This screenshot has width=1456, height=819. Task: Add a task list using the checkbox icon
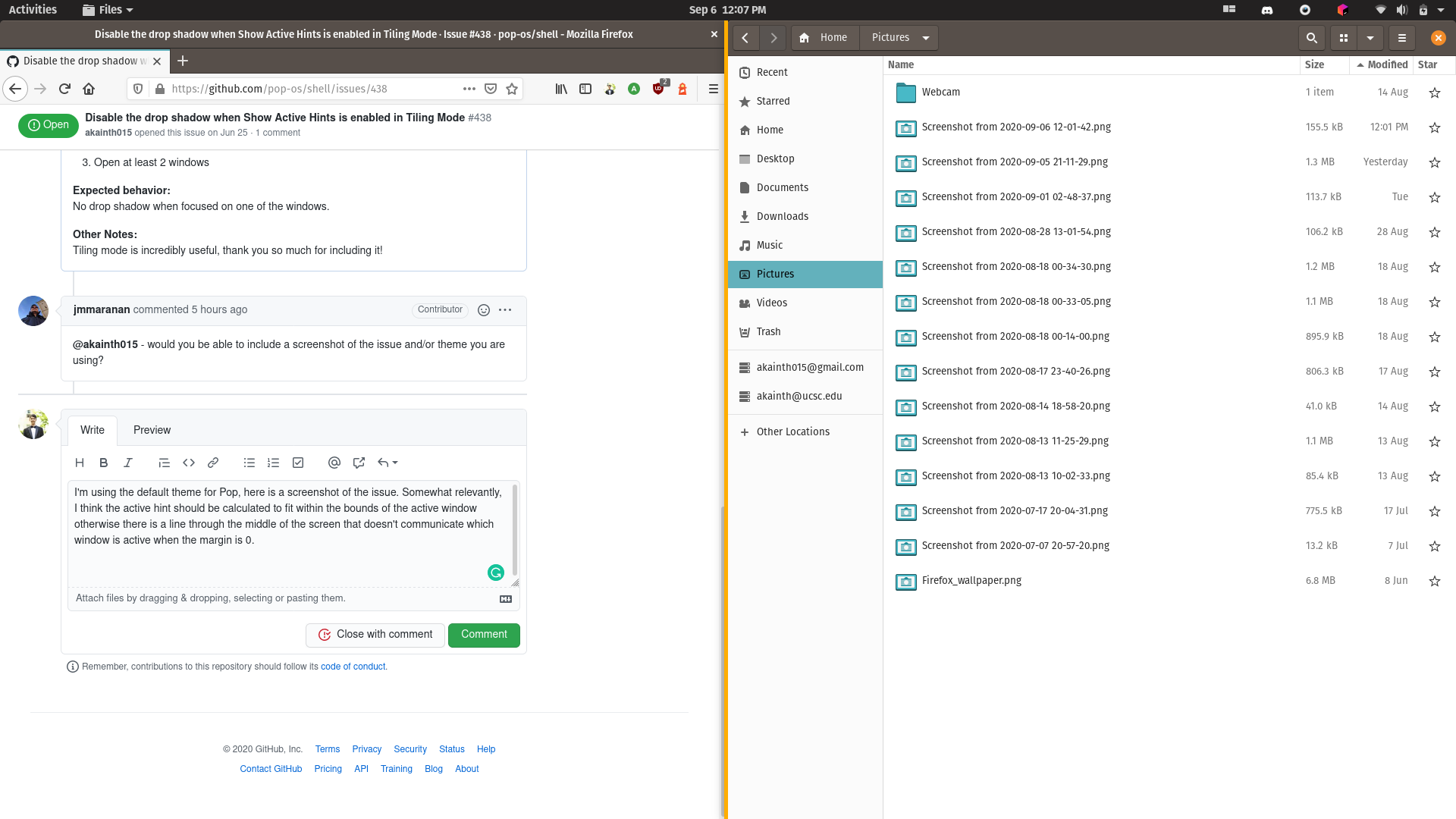[x=298, y=463]
